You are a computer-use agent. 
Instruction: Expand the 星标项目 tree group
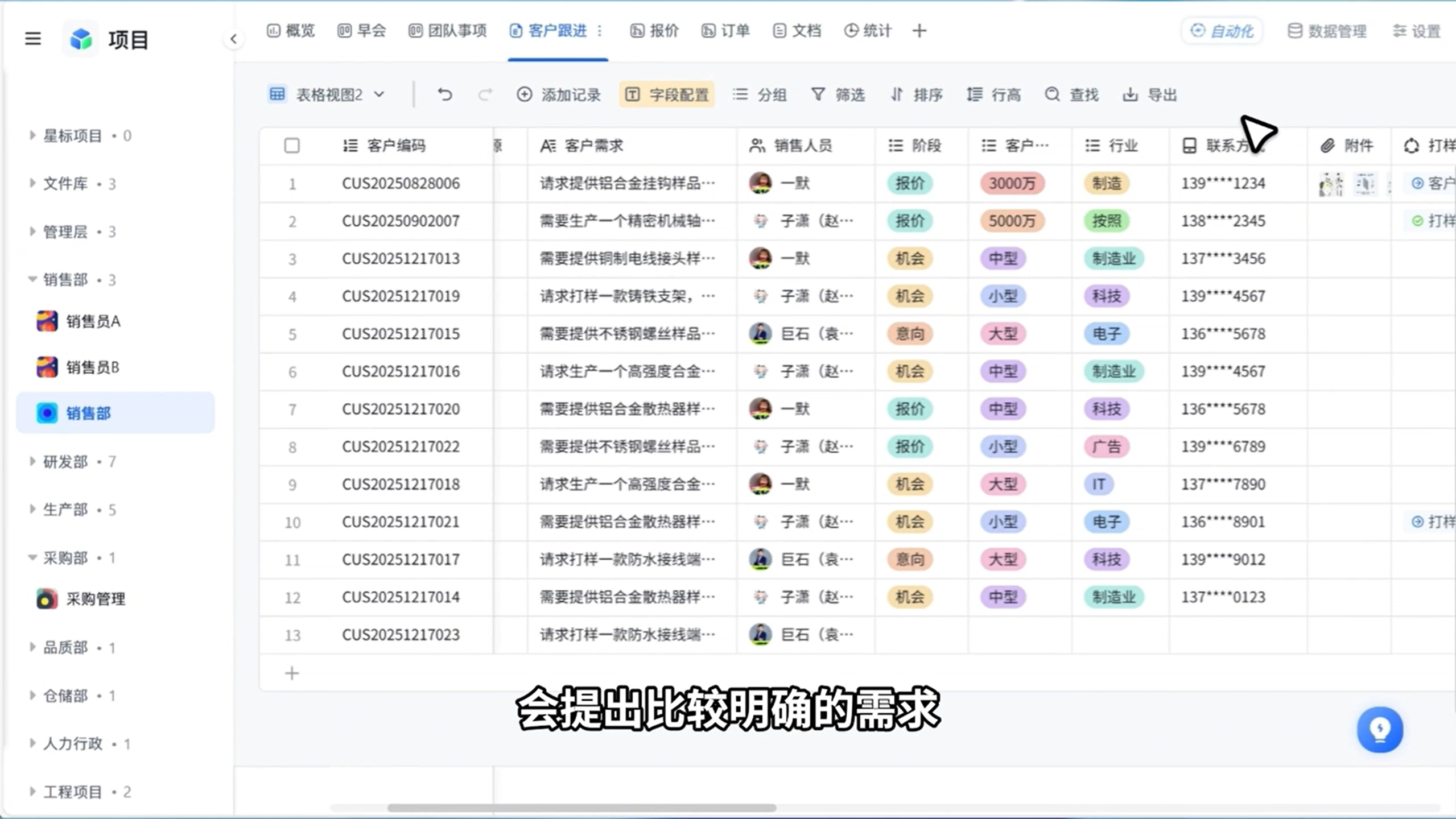click(x=32, y=135)
